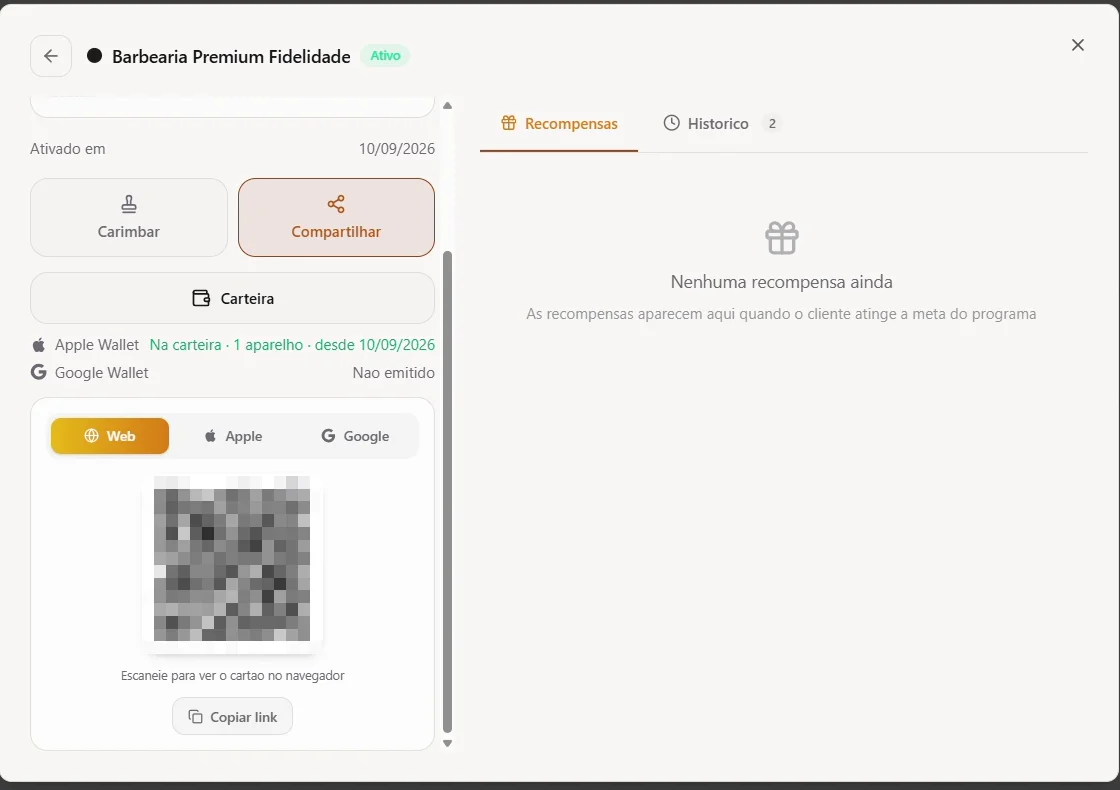Image resolution: width=1120 pixels, height=790 pixels.
Task: Click the scroll up arrow of left panel
Action: click(447, 106)
